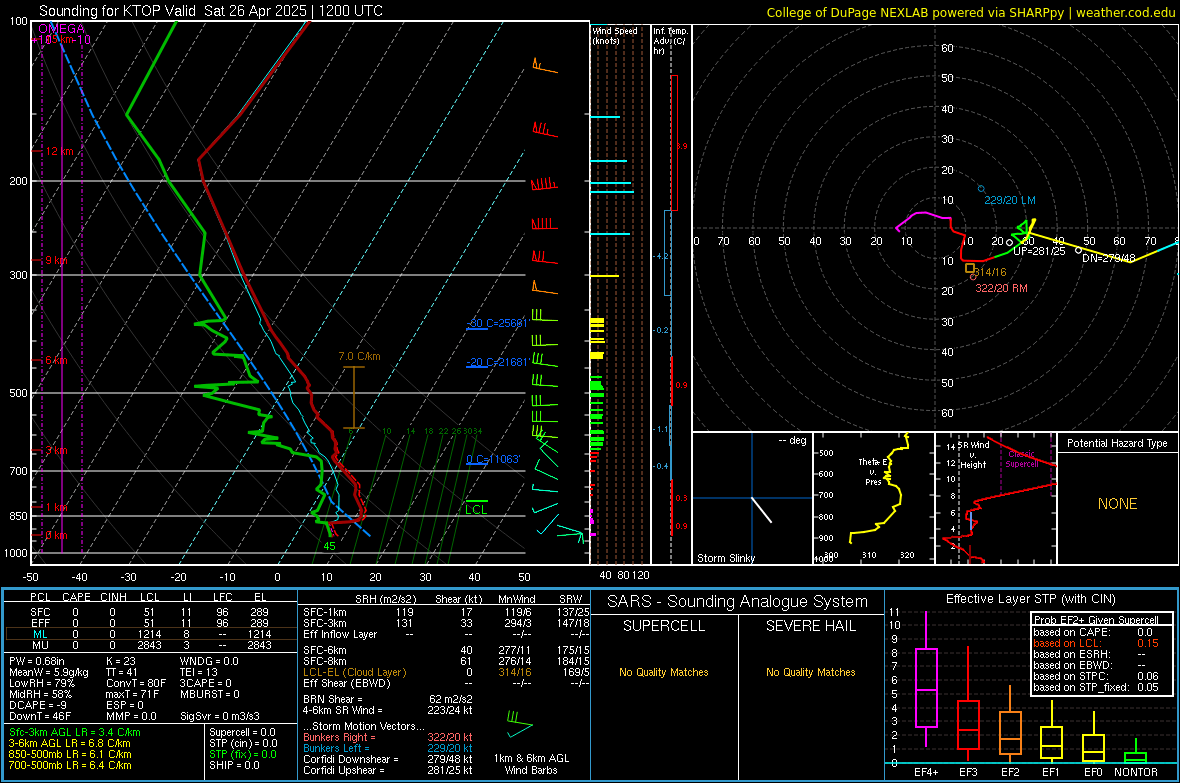Select the Storm Slinky panel label
The height and width of the screenshot is (783, 1180).
point(725,558)
